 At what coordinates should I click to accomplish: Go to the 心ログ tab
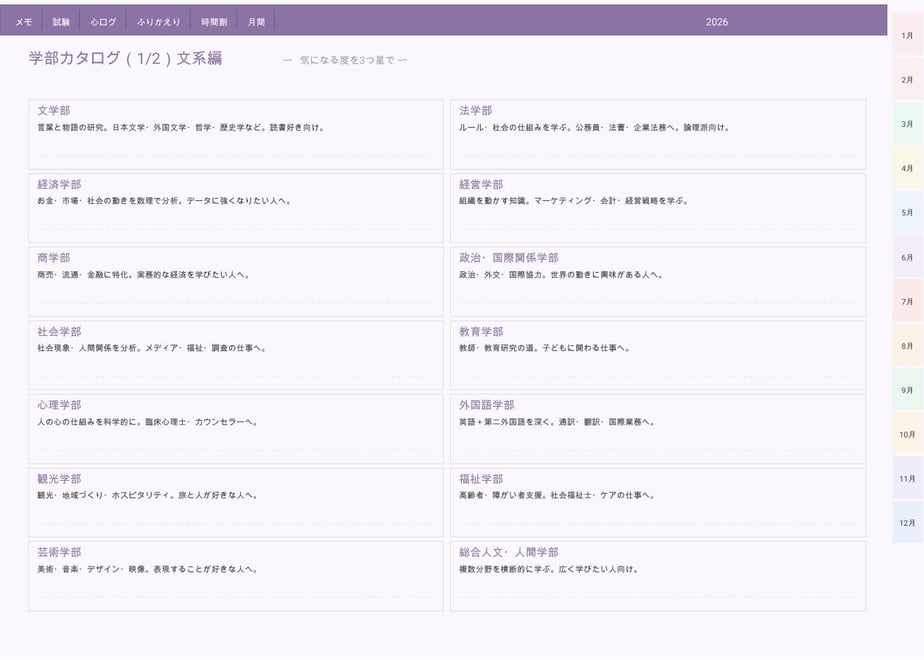(103, 22)
